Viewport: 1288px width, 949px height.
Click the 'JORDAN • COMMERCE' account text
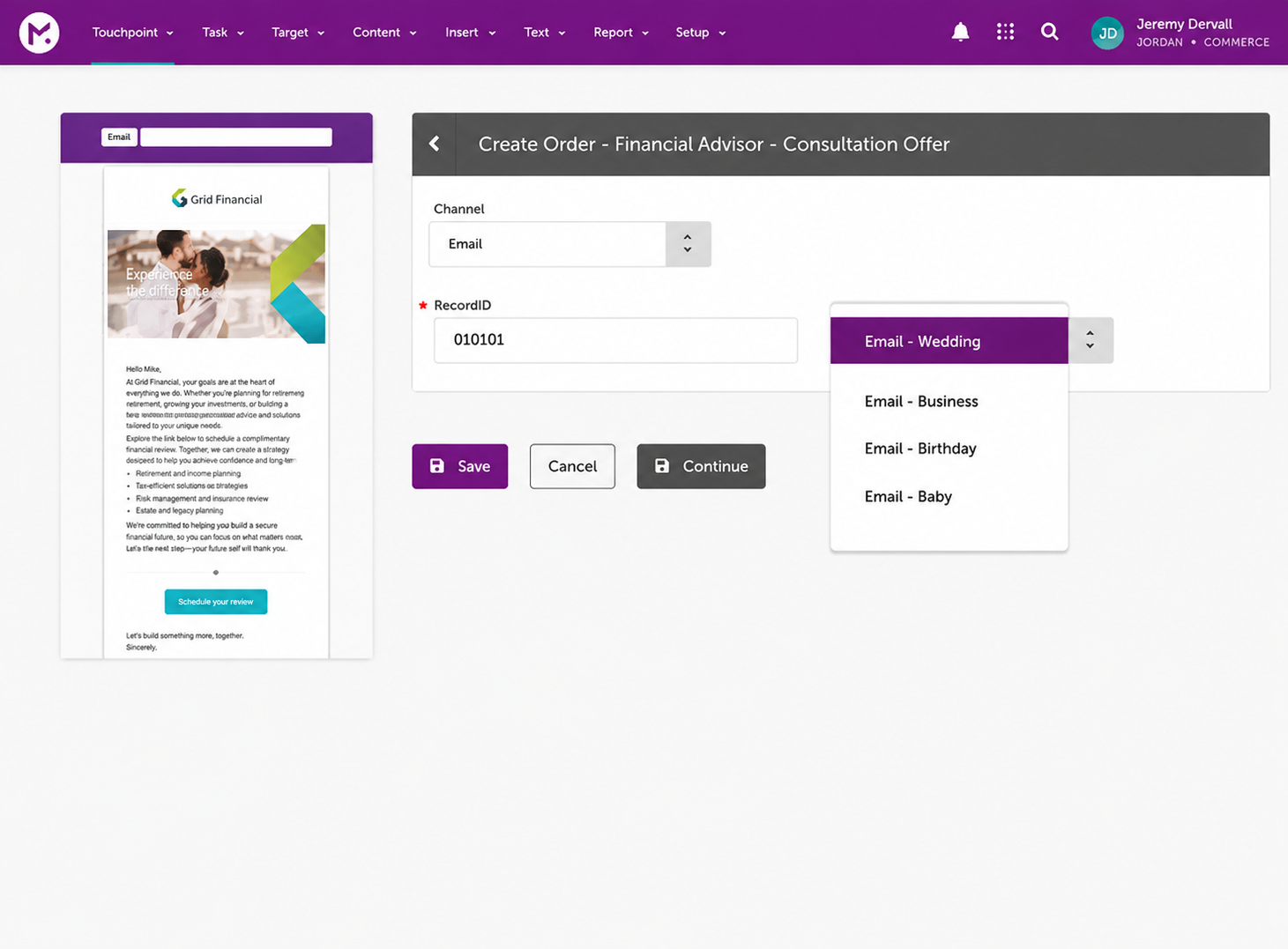click(x=1202, y=42)
